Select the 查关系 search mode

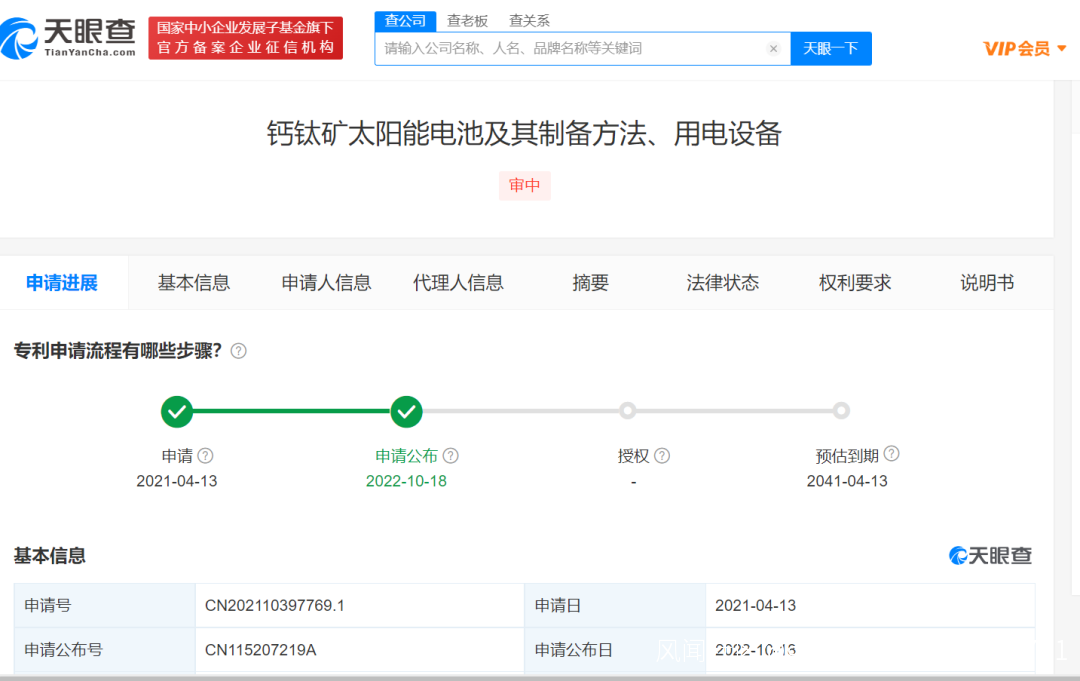click(x=529, y=20)
